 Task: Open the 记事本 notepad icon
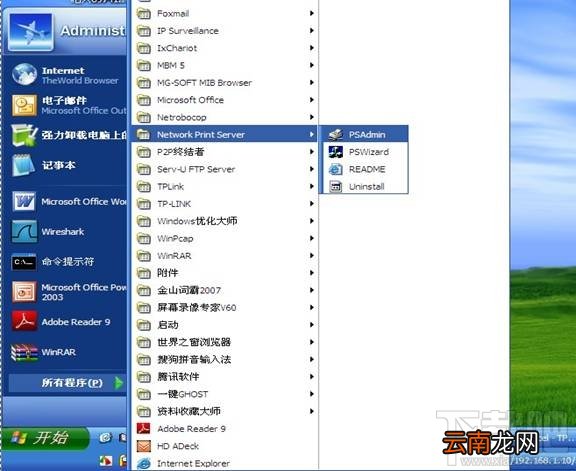pyautogui.click(x=24, y=165)
